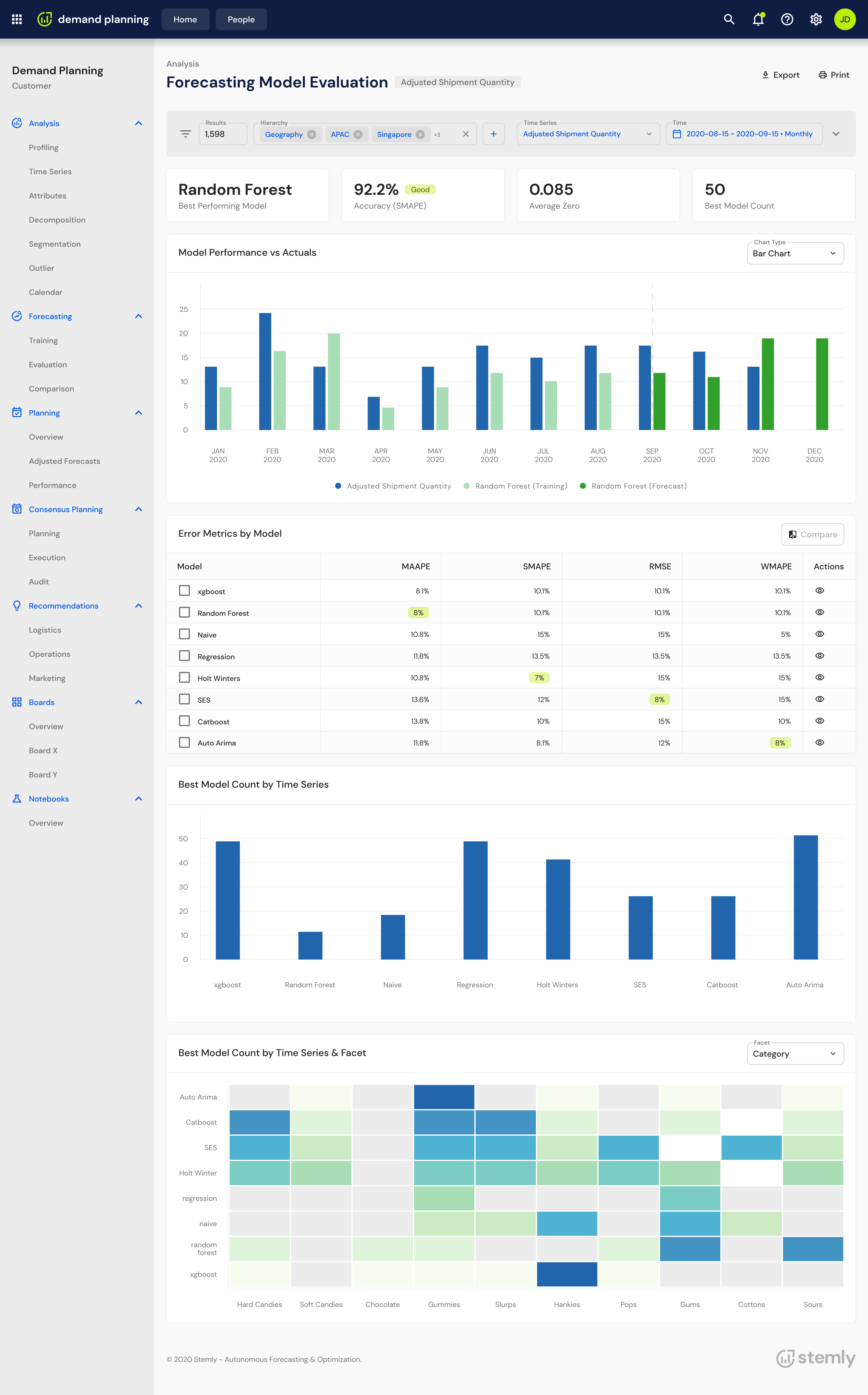Click the calendar icon in Time field
This screenshot has width=868, height=1395.
point(677,134)
